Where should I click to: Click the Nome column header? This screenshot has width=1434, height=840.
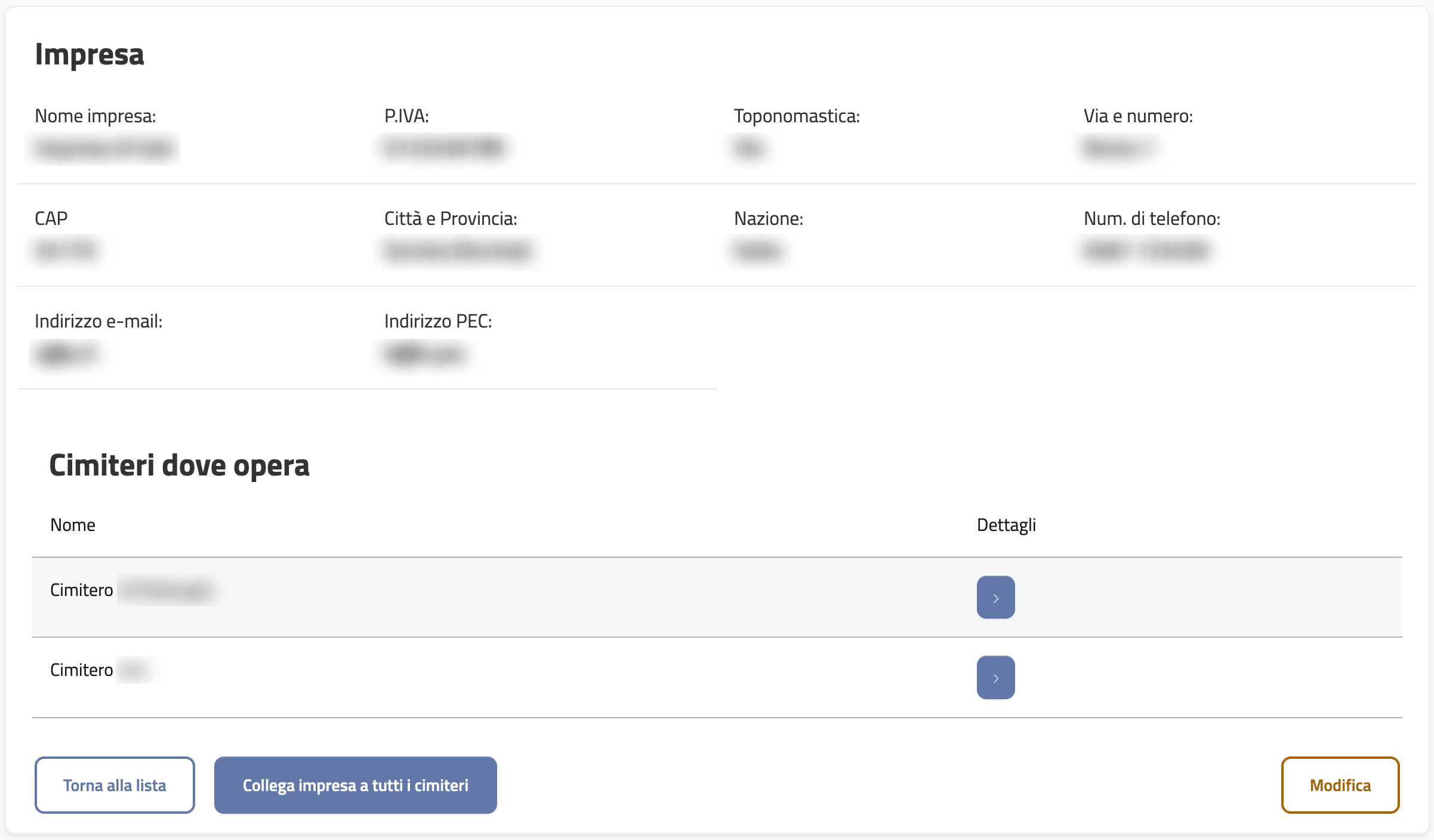73,525
